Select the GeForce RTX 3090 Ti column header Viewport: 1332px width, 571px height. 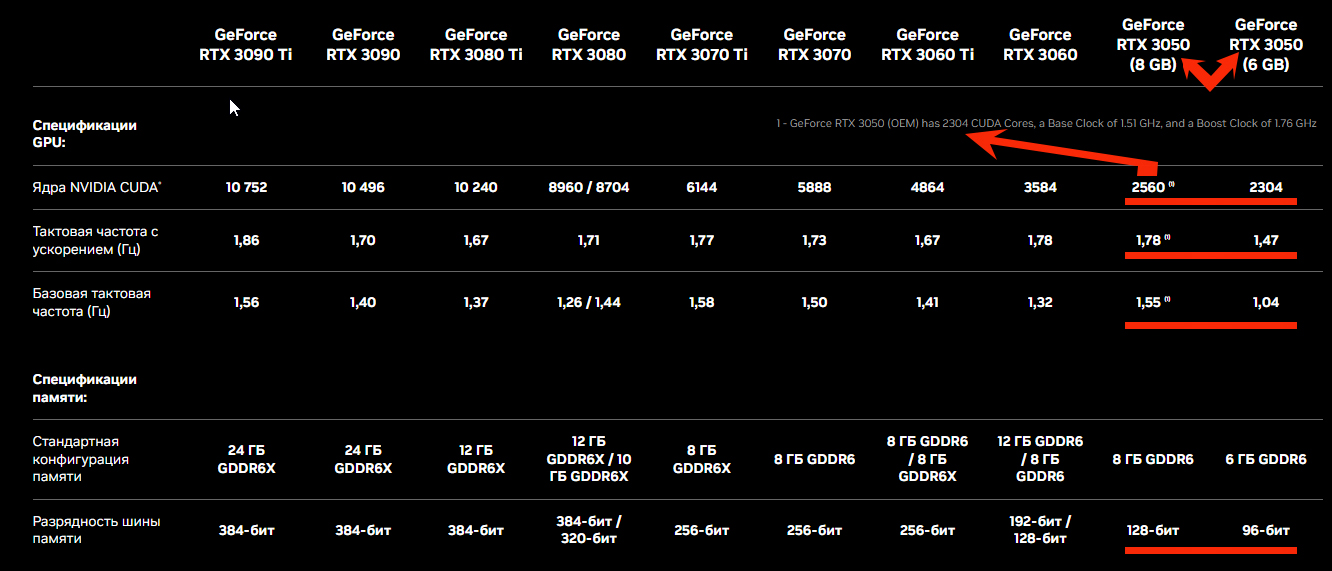point(246,45)
